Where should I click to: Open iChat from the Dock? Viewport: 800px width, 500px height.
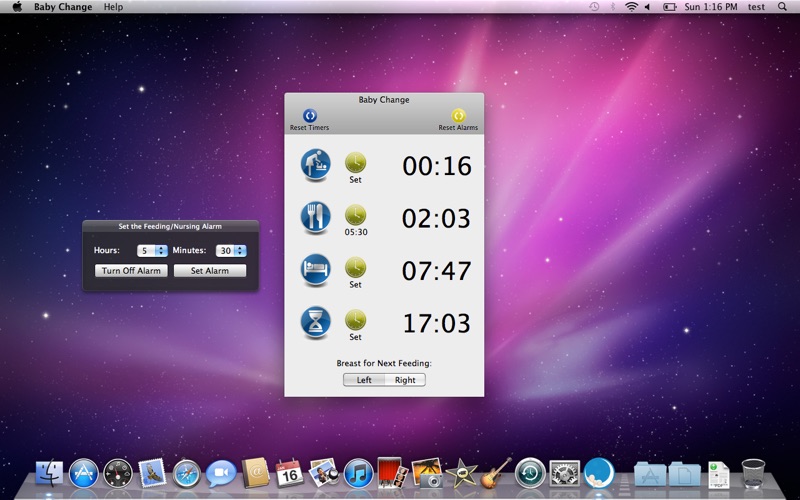[x=221, y=473]
